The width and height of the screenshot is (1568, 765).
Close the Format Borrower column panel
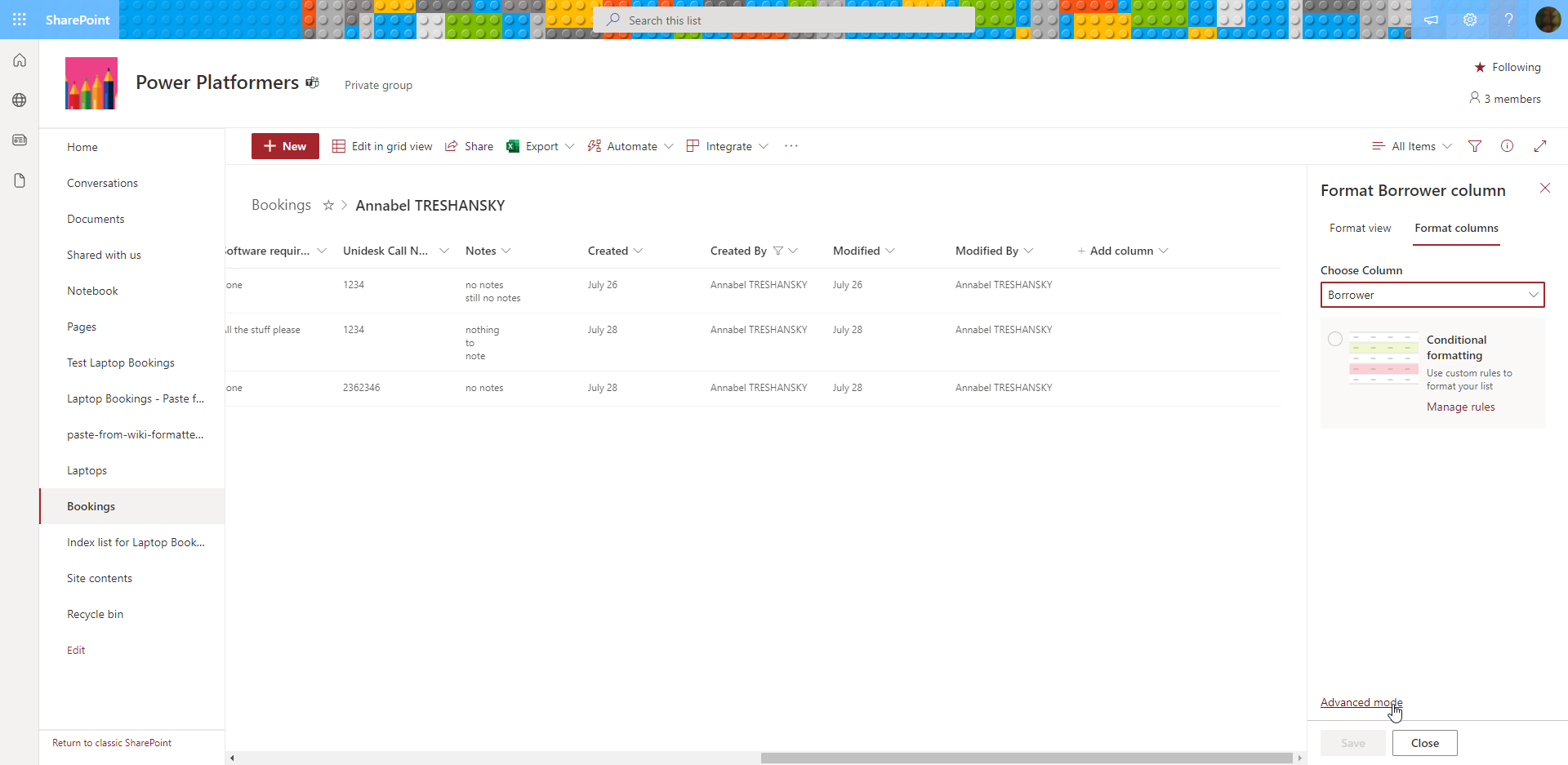point(1545,189)
